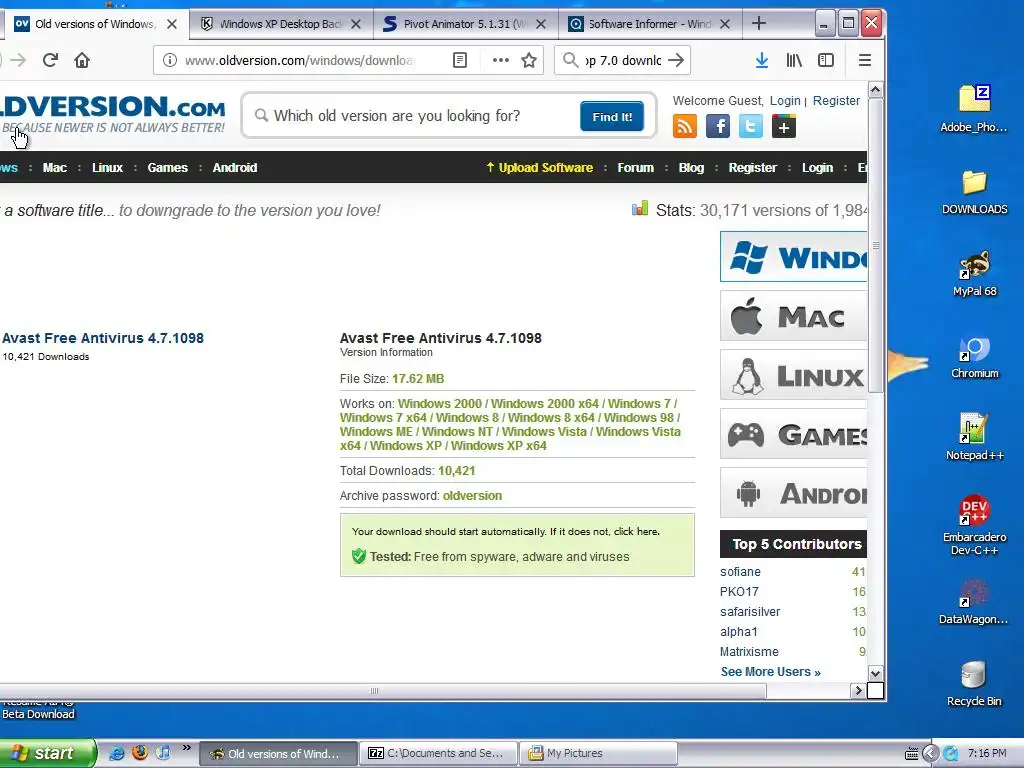
Task: Click the Upload Software link
Action: pos(539,168)
